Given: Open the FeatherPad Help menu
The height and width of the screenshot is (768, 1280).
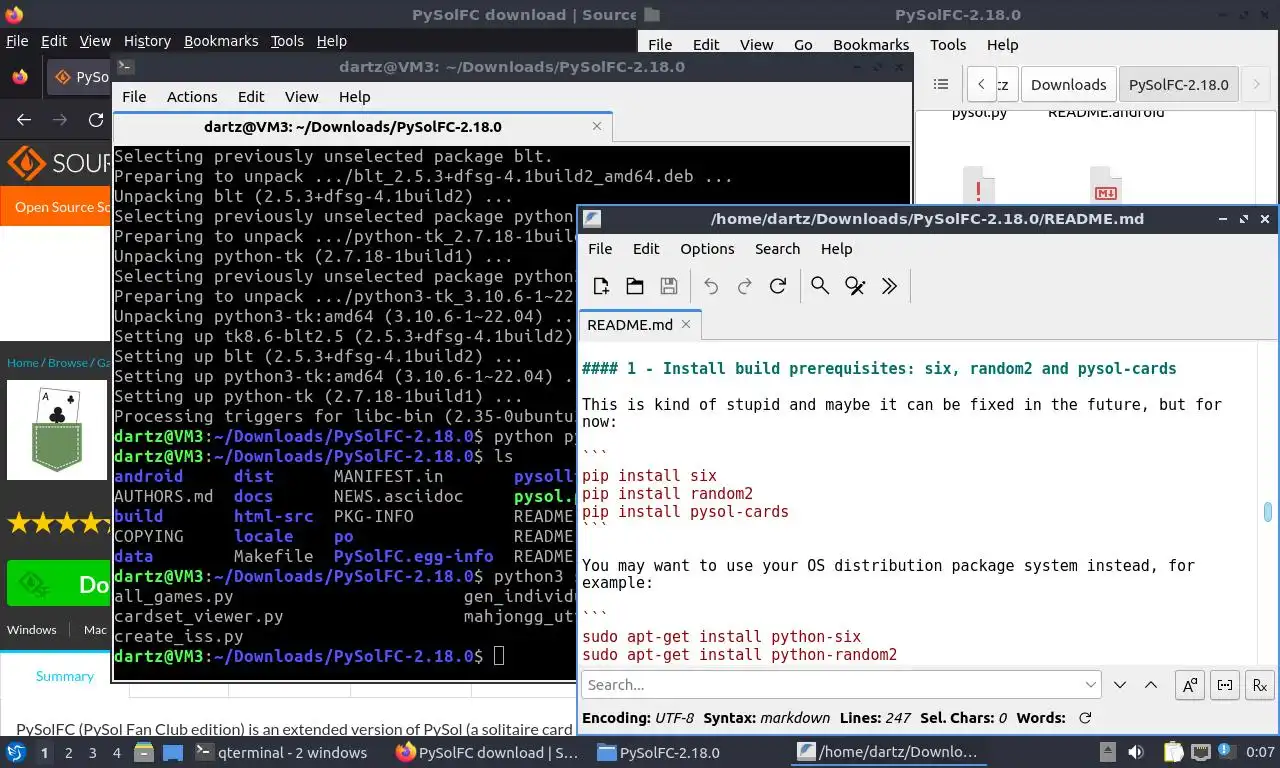Looking at the screenshot, I should pyautogui.click(x=836, y=249).
